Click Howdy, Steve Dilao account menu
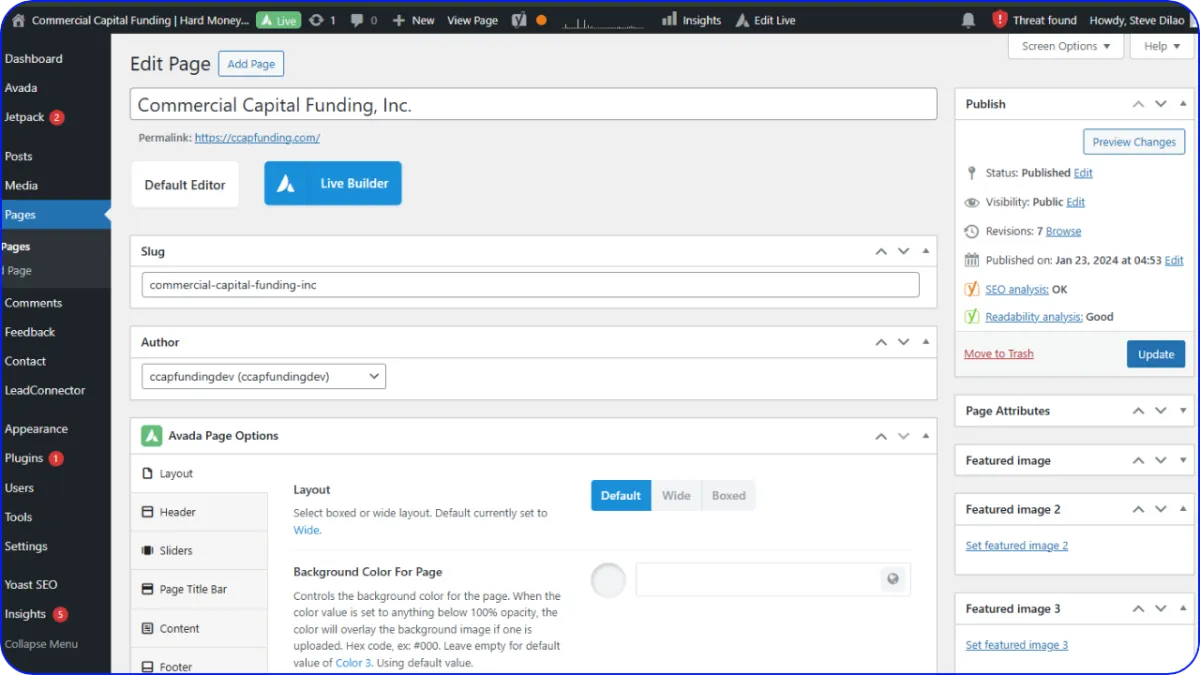This screenshot has width=1200, height=675. 1135,20
